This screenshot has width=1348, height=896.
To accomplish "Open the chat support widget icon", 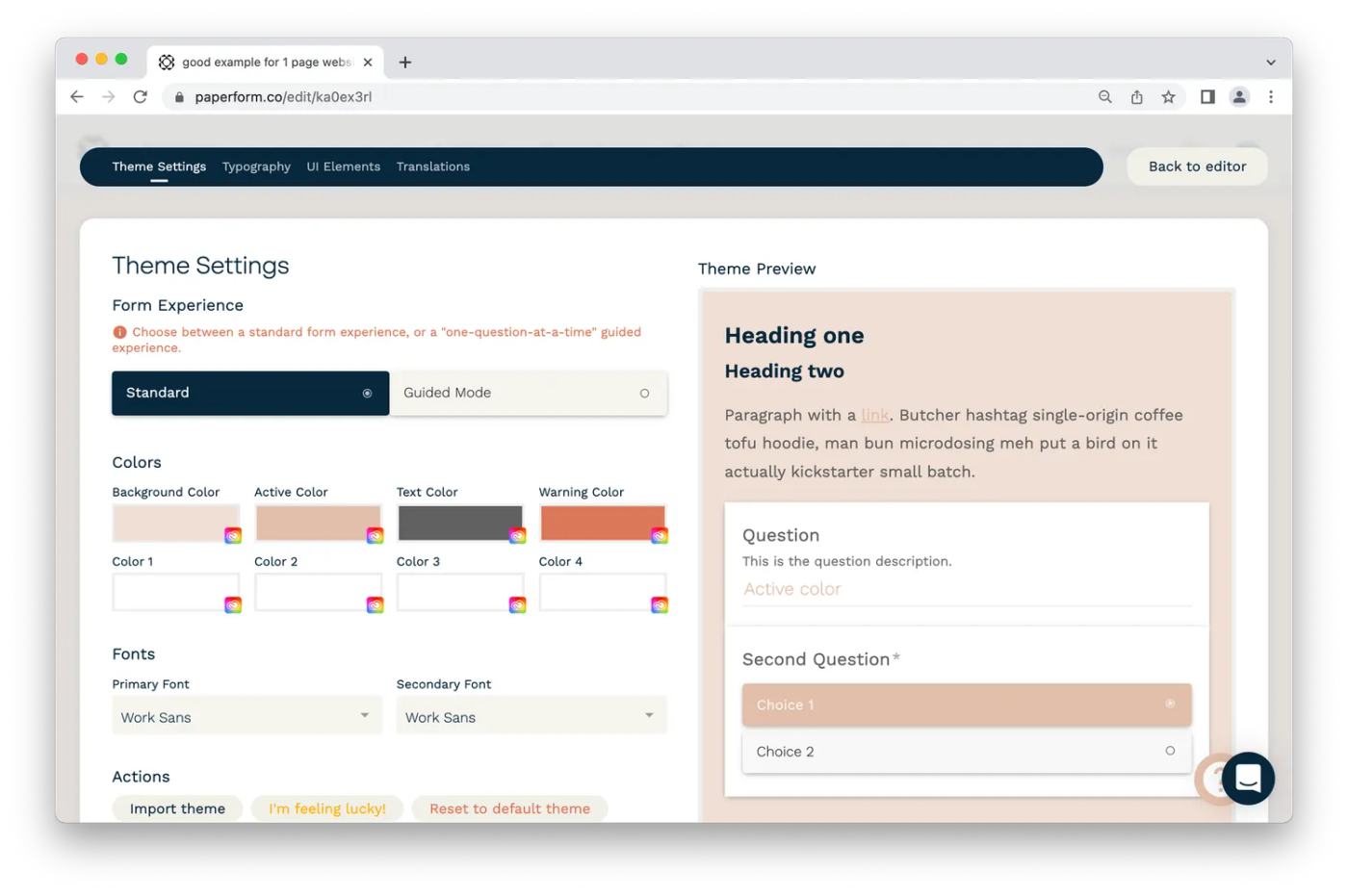I will click(1248, 778).
